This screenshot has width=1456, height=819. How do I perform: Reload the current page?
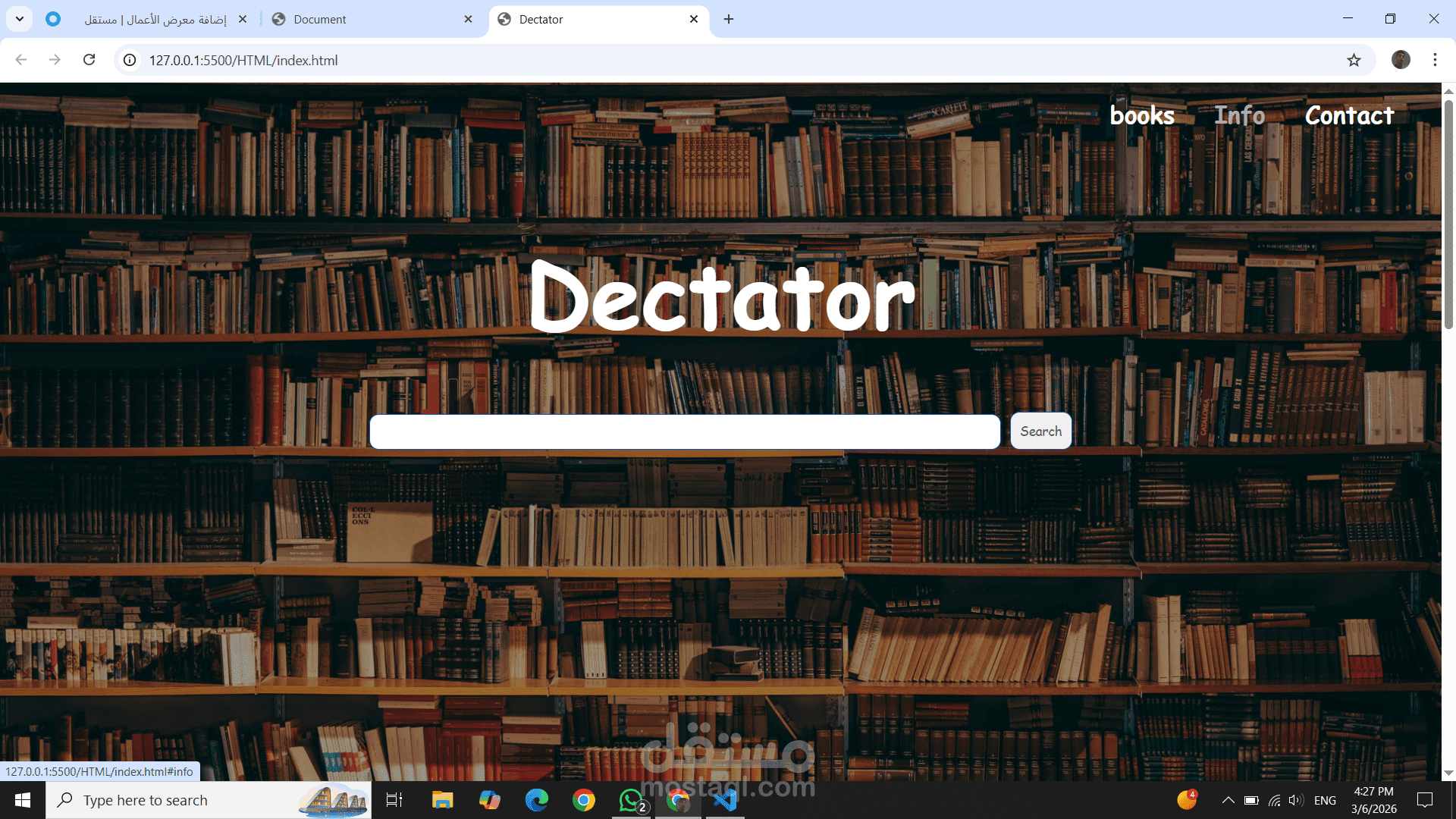coord(89,60)
